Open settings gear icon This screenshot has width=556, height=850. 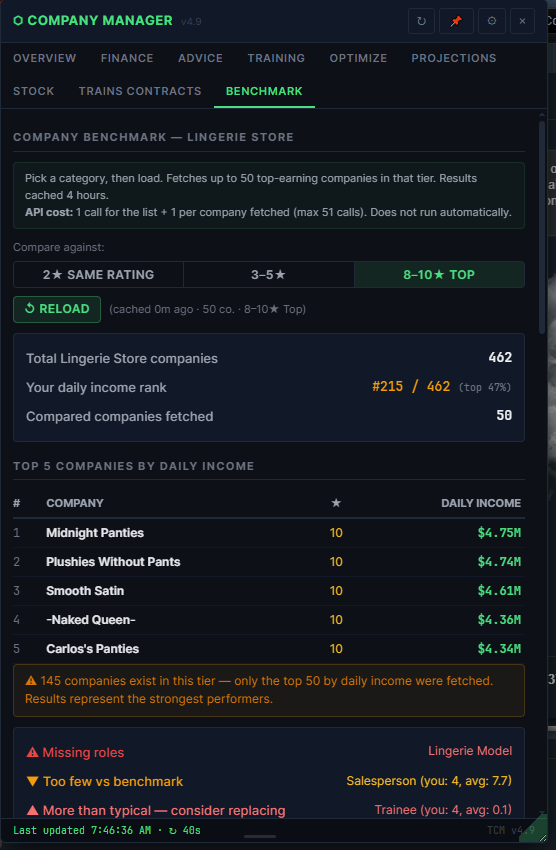(492, 21)
